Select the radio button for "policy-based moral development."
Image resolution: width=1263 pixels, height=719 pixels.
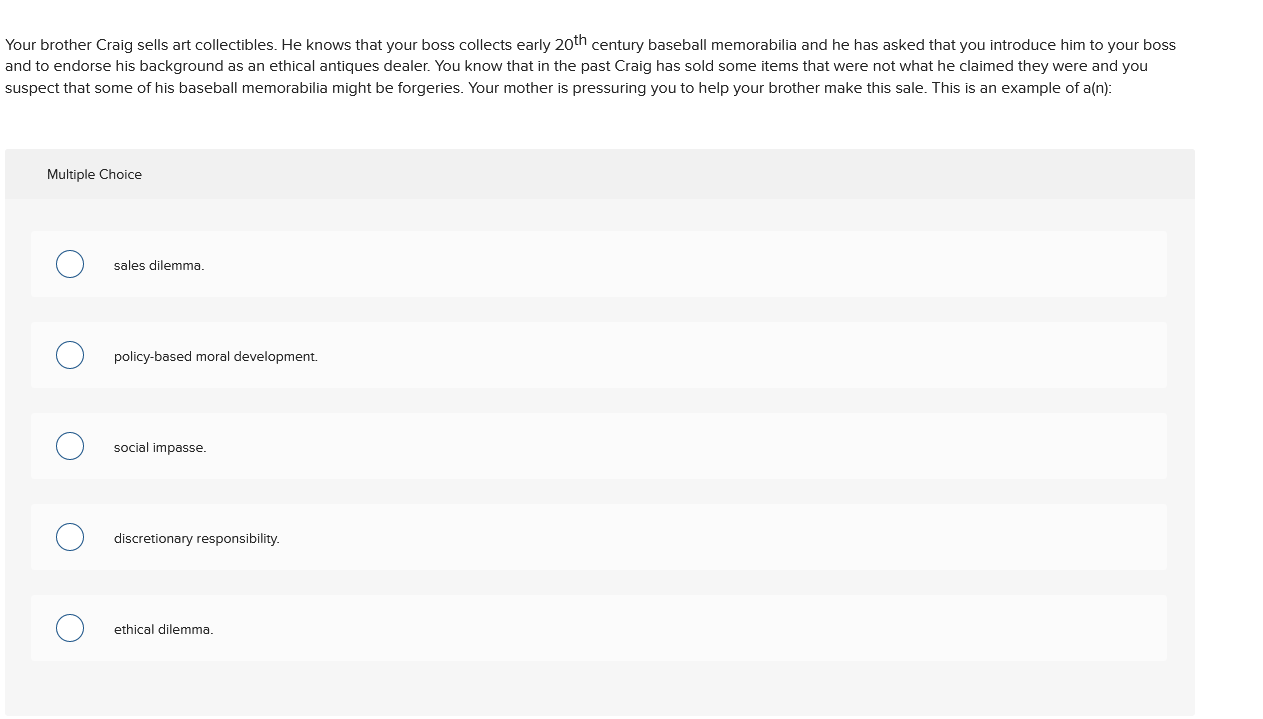70,355
